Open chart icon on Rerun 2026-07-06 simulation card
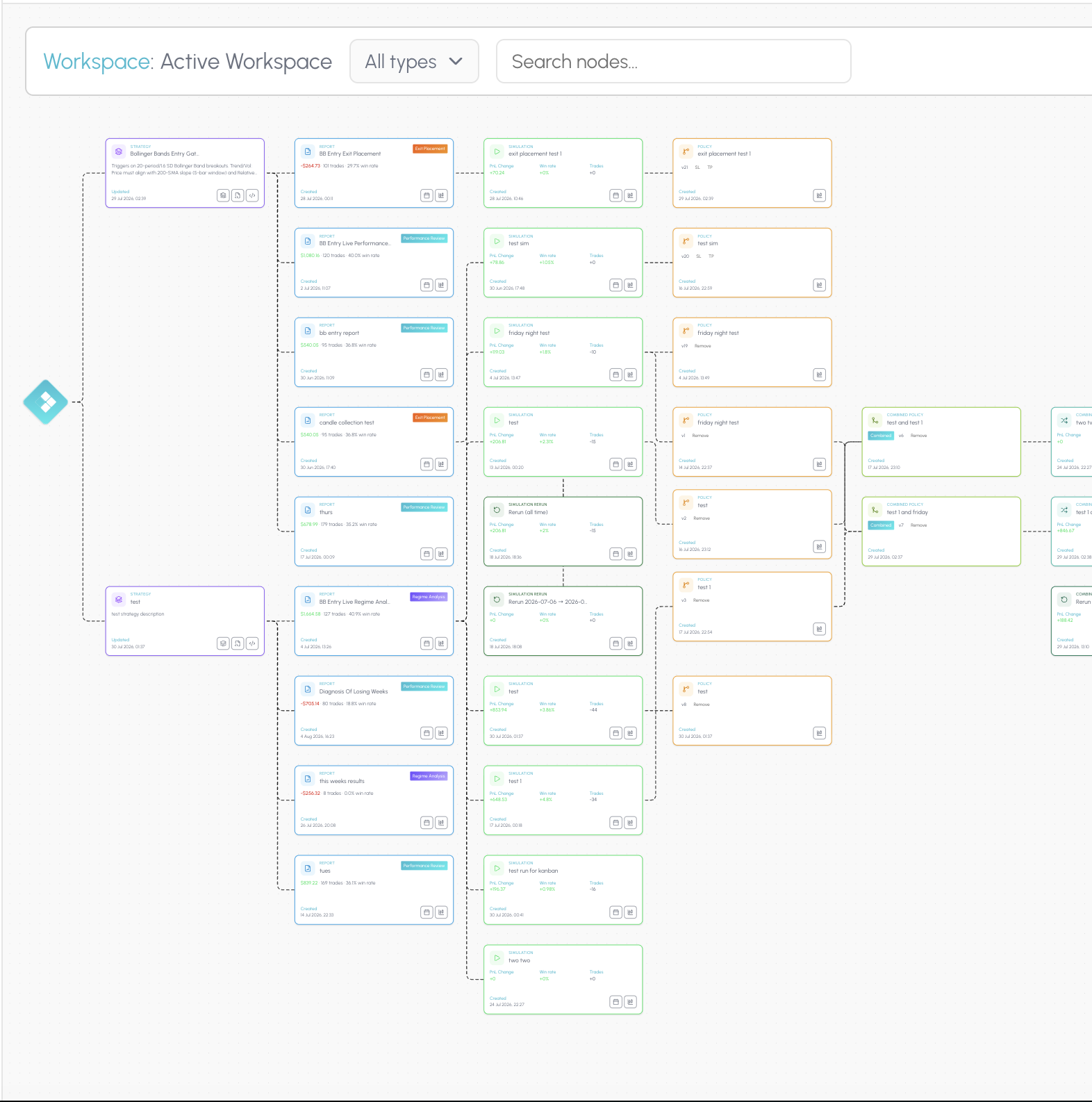The width and height of the screenshot is (1092, 1102). point(630,643)
